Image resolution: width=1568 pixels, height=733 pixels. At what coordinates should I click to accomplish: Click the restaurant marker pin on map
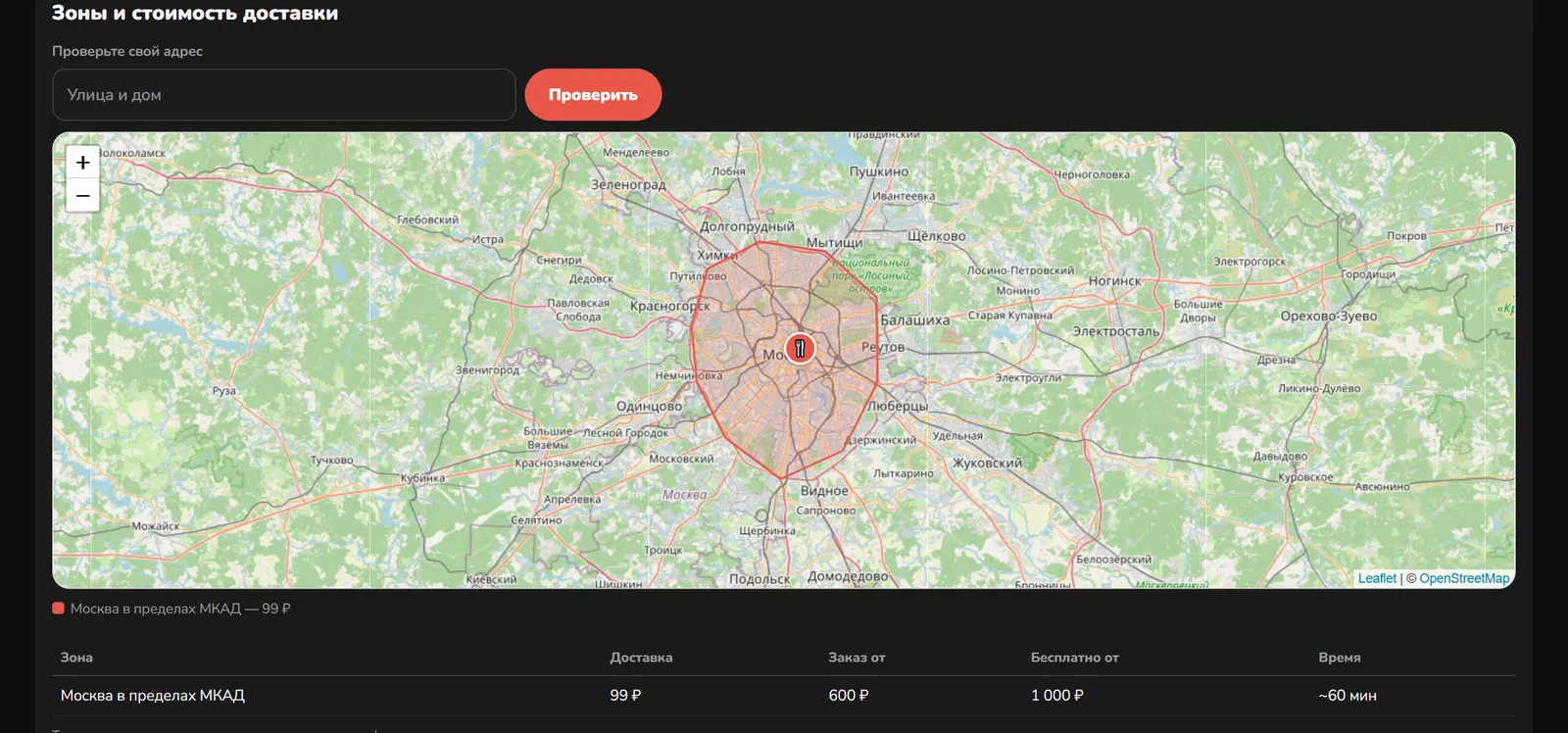click(800, 348)
